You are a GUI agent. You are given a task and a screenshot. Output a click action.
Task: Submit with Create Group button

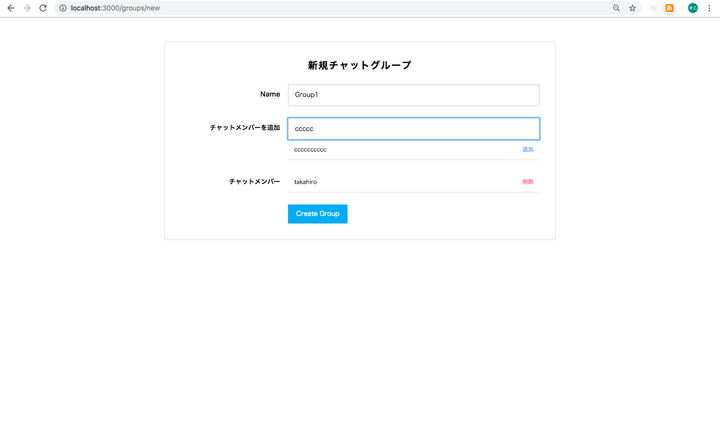(x=317, y=214)
